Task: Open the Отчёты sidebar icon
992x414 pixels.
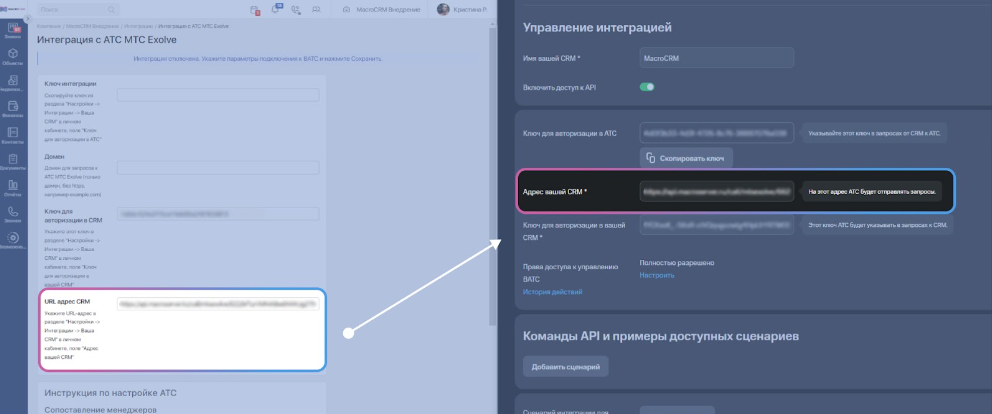Action: tap(13, 187)
